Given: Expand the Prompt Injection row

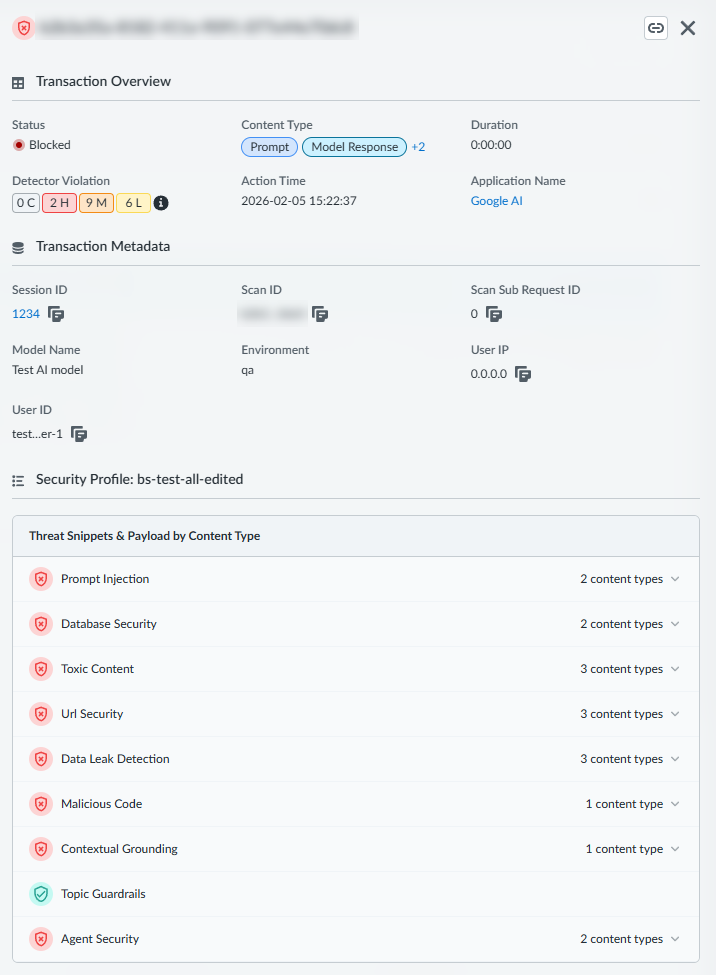Looking at the screenshot, I should click(675, 579).
